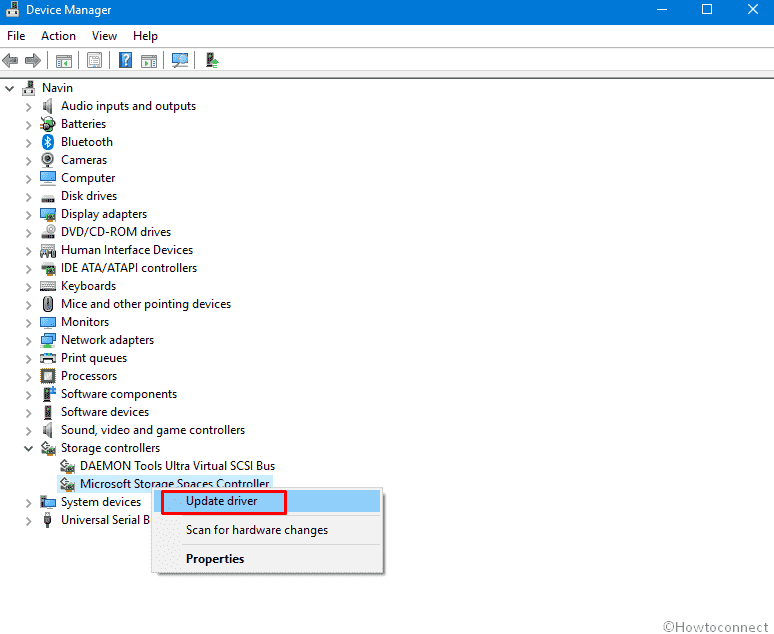Expand the System devices node
Image resolution: width=774 pixels, height=634 pixels.
(x=29, y=503)
